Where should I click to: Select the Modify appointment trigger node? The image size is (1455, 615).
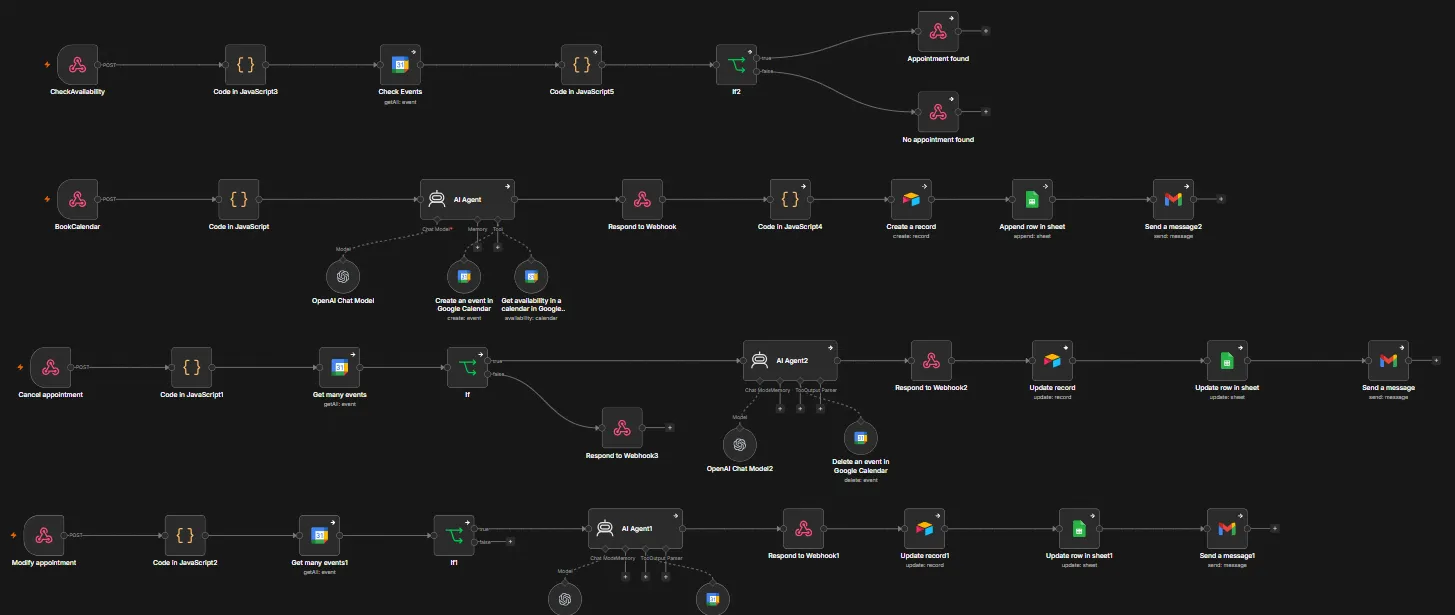click(x=44, y=536)
